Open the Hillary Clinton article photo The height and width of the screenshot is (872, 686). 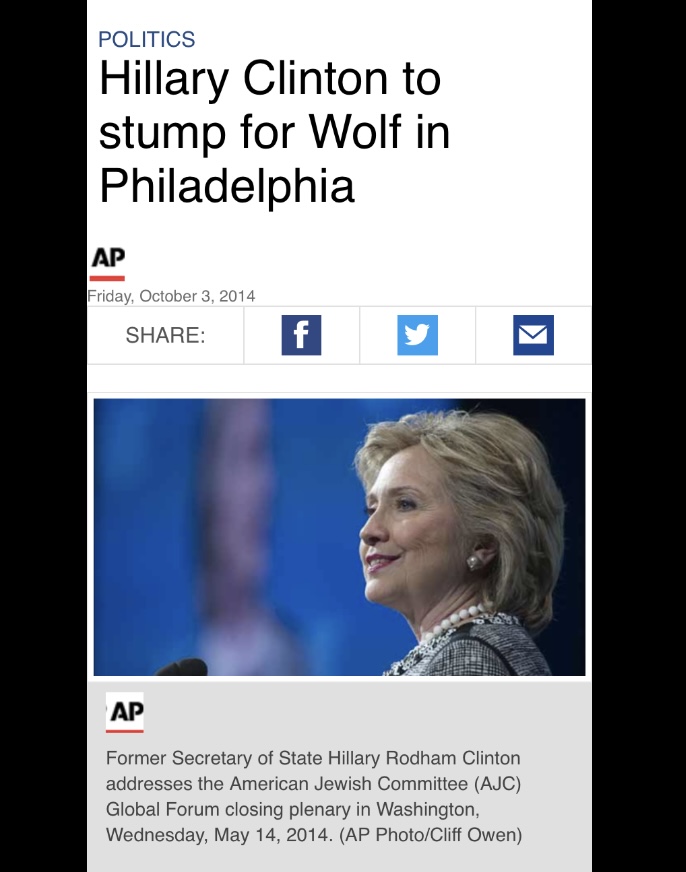point(339,537)
